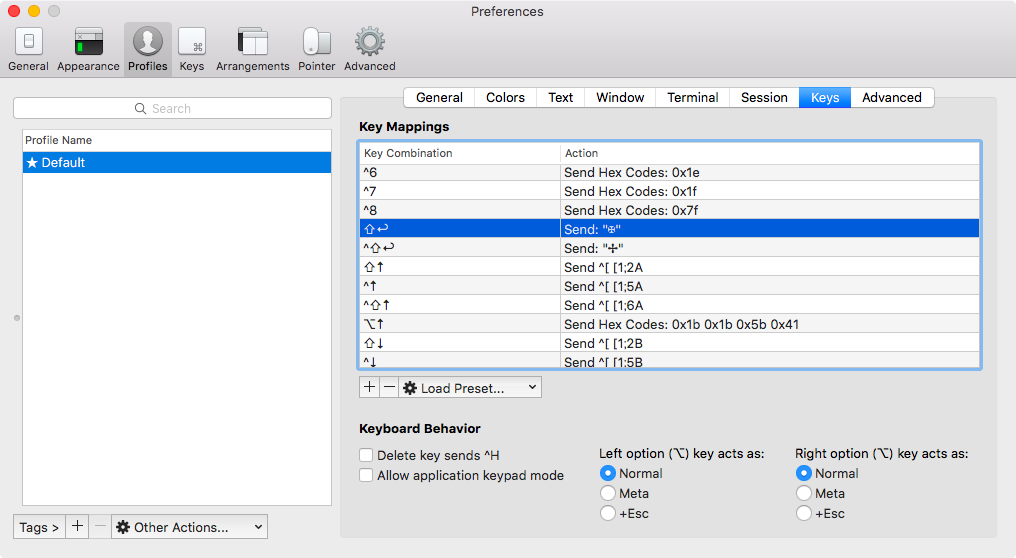Add a new profile with plus button
1016x558 pixels.
pos(77,526)
